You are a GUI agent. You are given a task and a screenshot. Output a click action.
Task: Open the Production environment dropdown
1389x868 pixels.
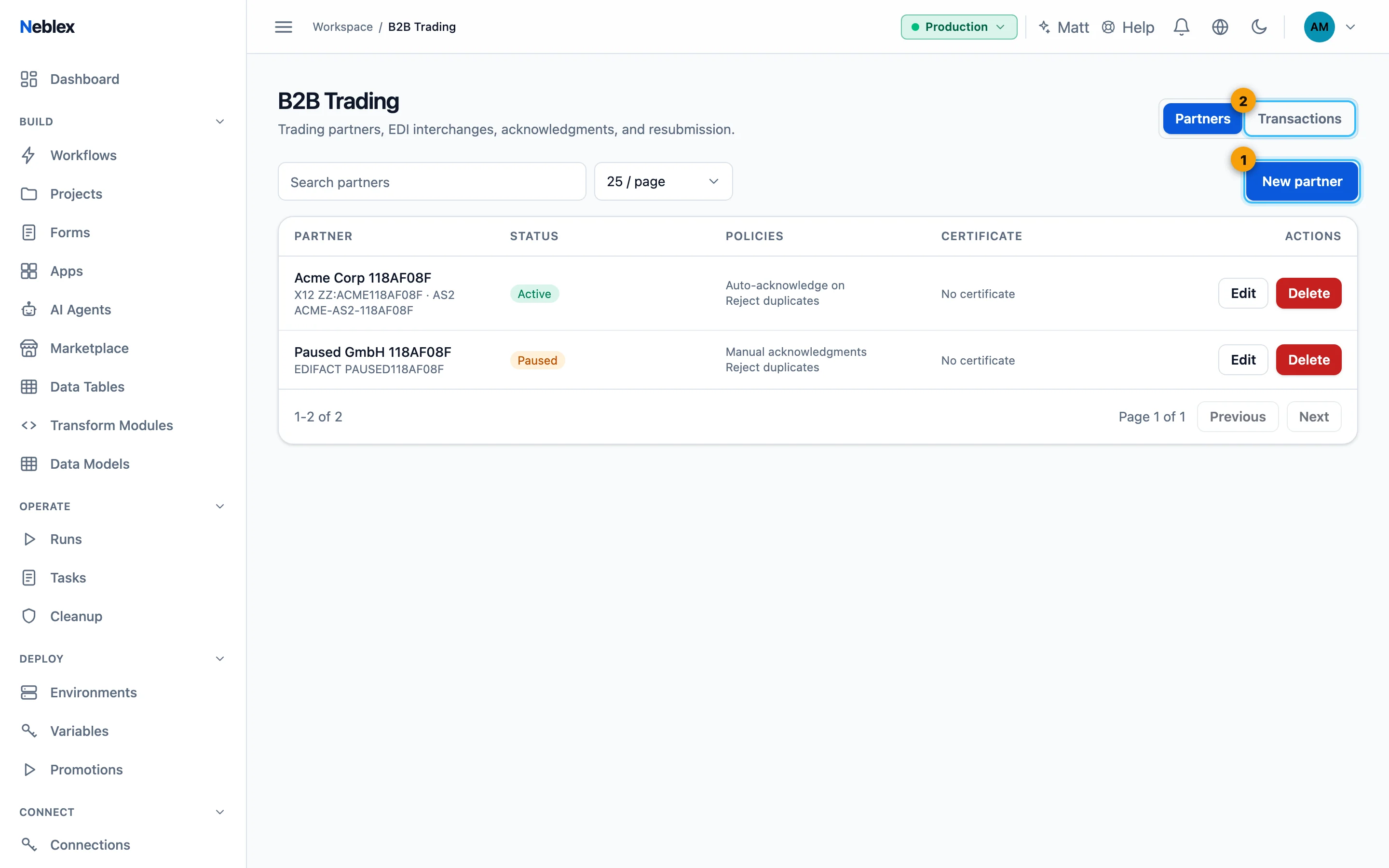click(958, 27)
